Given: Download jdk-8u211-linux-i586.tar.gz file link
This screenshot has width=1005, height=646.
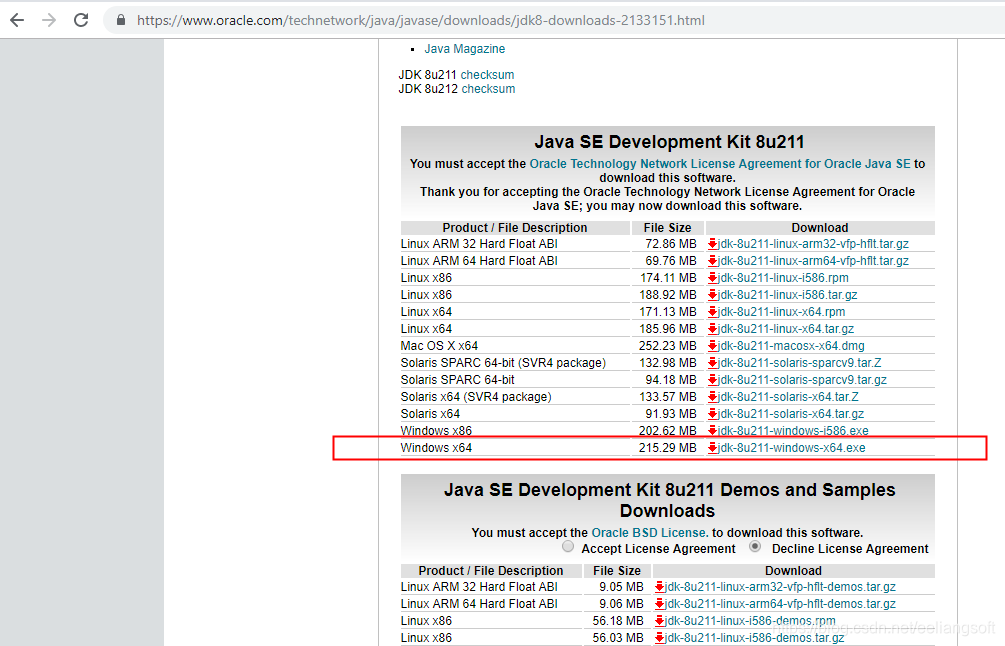Looking at the screenshot, I should [x=788, y=295].
